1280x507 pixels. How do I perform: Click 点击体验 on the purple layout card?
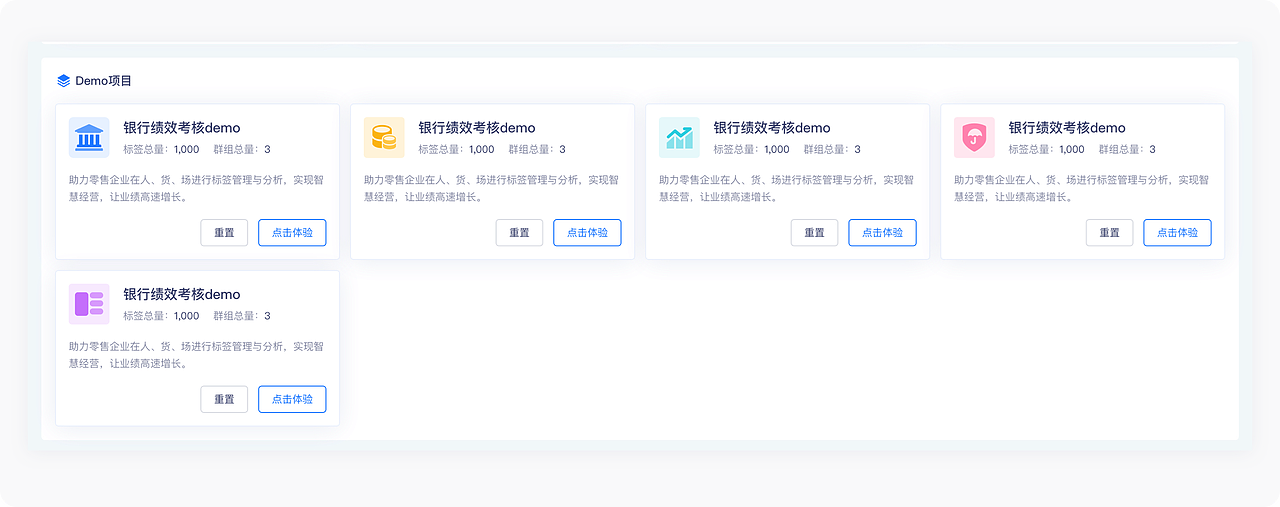[292, 399]
